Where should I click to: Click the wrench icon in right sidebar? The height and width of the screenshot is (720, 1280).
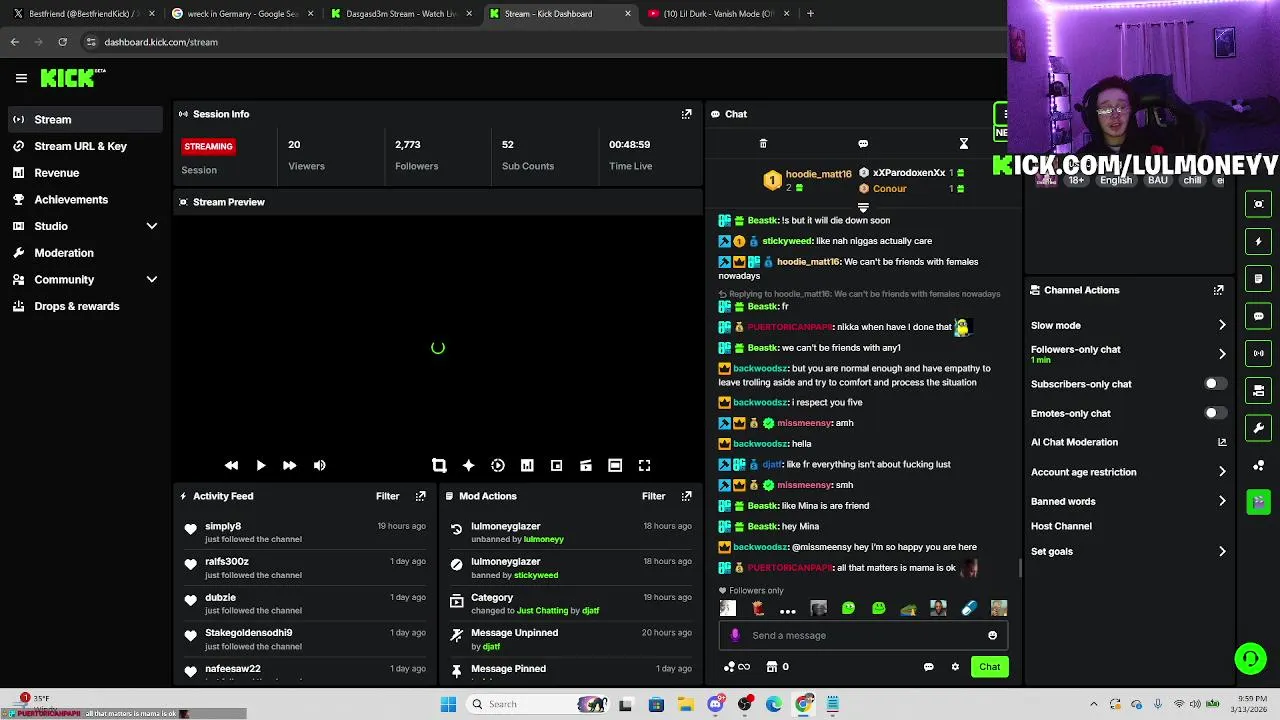(1258, 428)
